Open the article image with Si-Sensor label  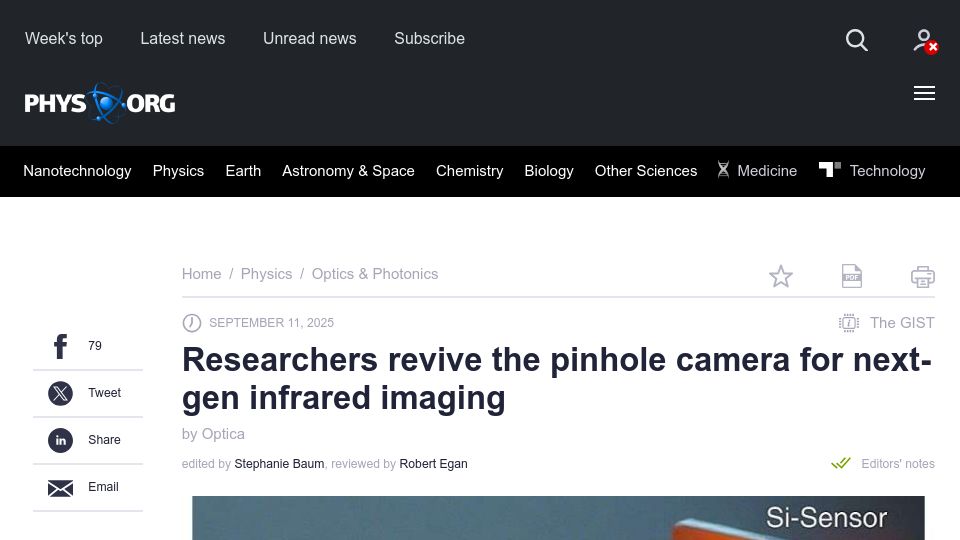(558, 518)
